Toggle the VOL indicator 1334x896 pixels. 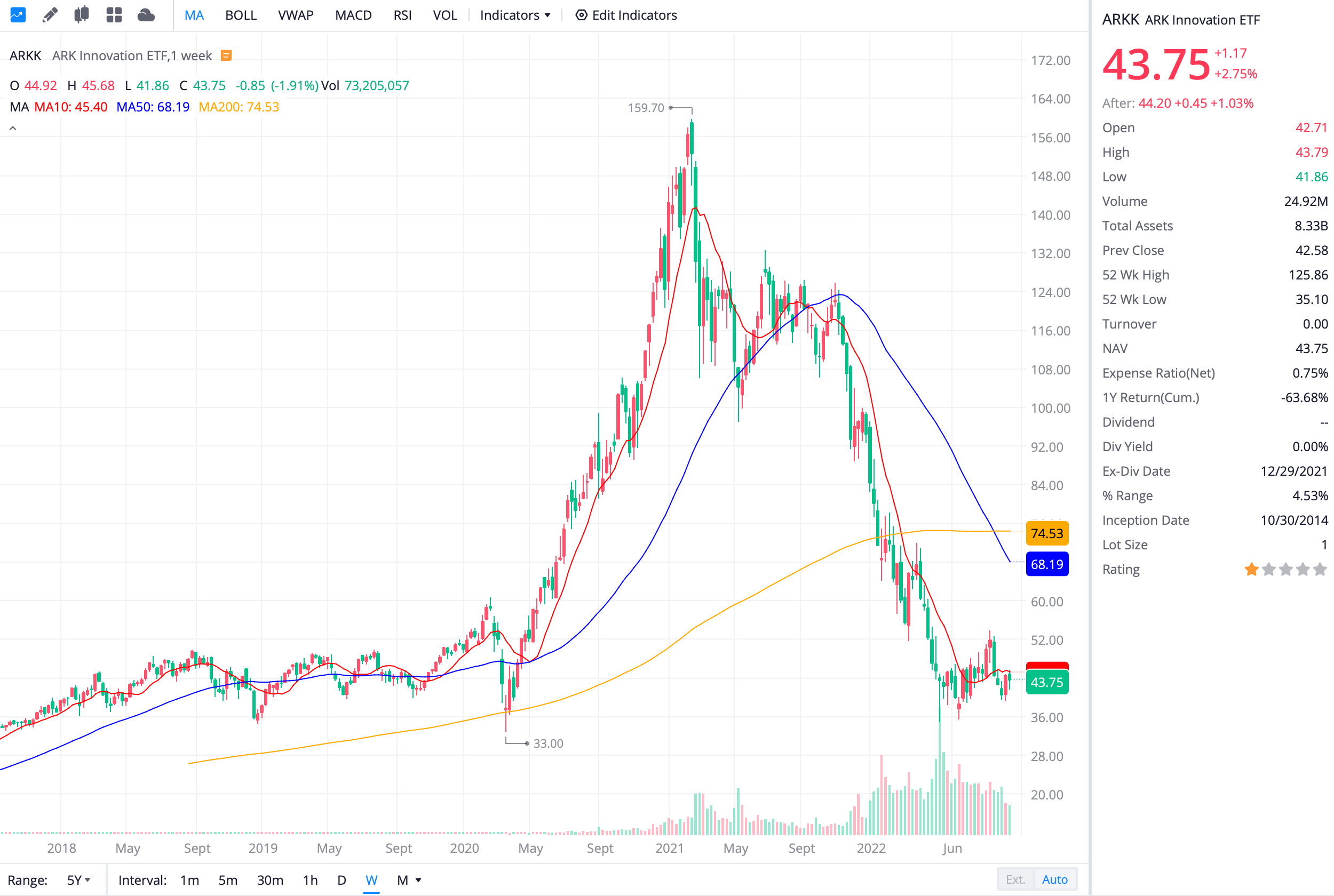444,15
